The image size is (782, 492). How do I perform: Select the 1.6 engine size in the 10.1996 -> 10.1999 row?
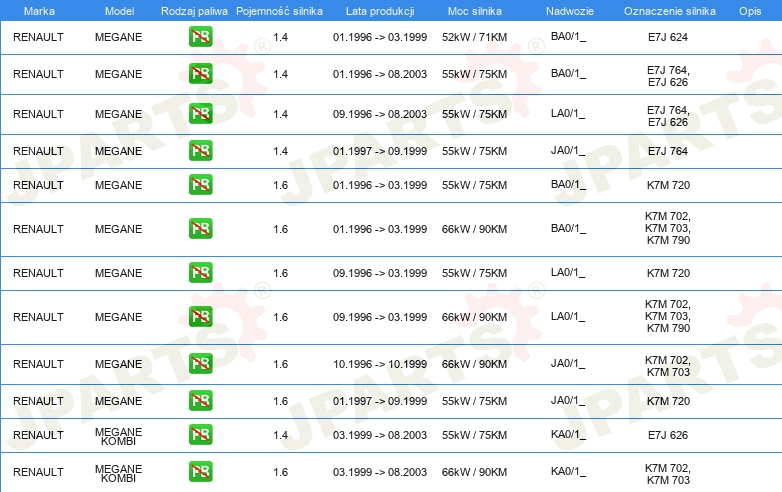point(280,364)
